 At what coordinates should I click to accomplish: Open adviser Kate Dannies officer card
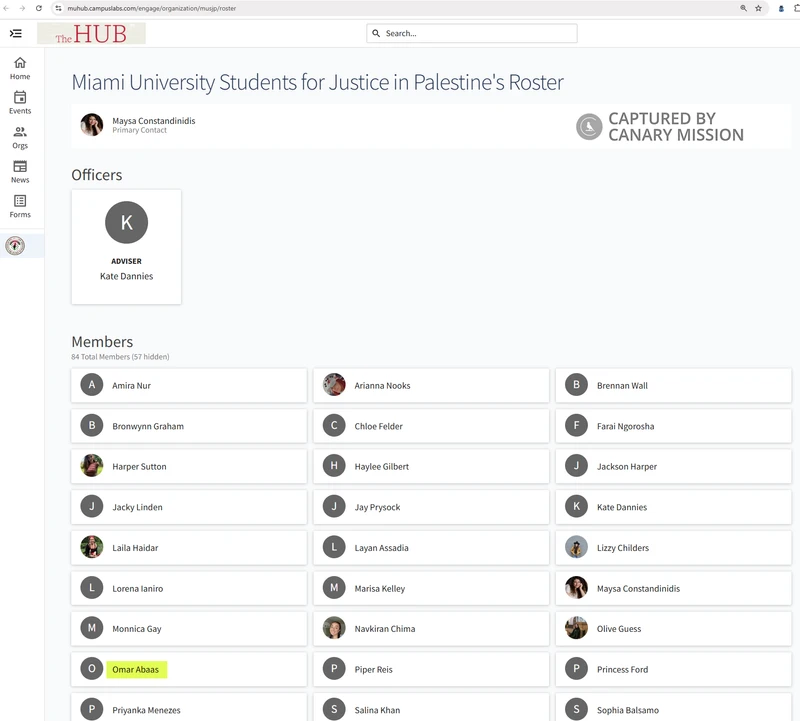point(127,247)
